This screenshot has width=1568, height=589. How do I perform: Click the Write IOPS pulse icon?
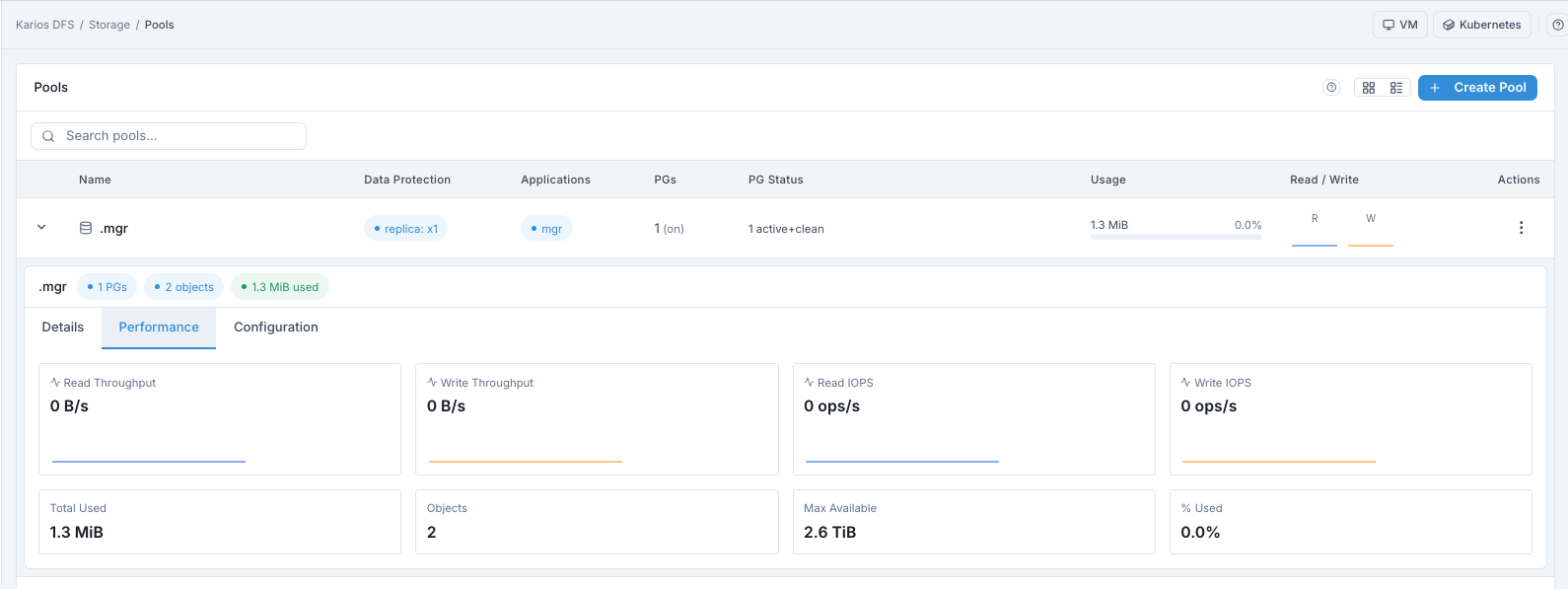coord(1185,382)
